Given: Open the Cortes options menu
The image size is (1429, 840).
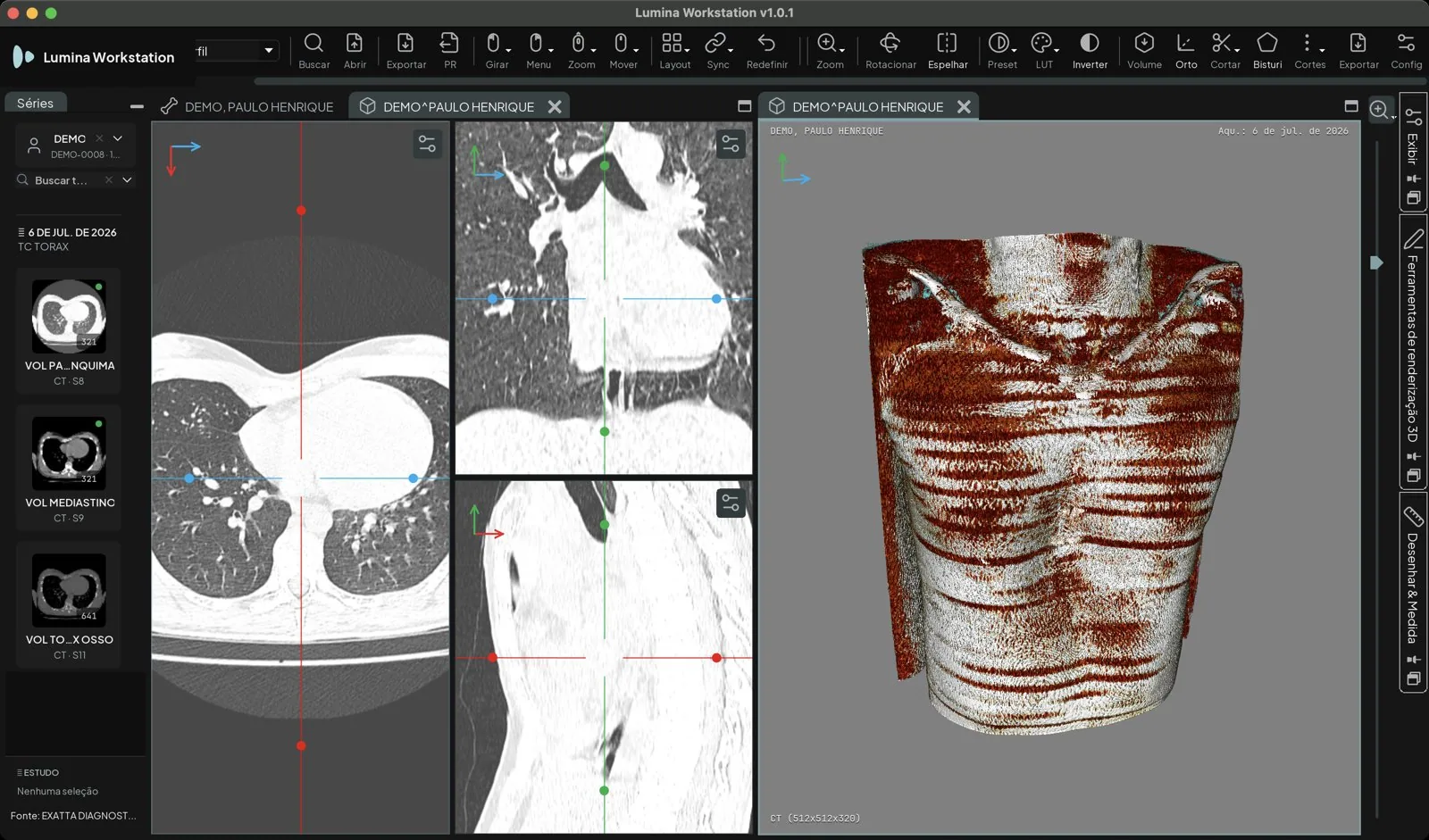Looking at the screenshot, I should 1309,51.
